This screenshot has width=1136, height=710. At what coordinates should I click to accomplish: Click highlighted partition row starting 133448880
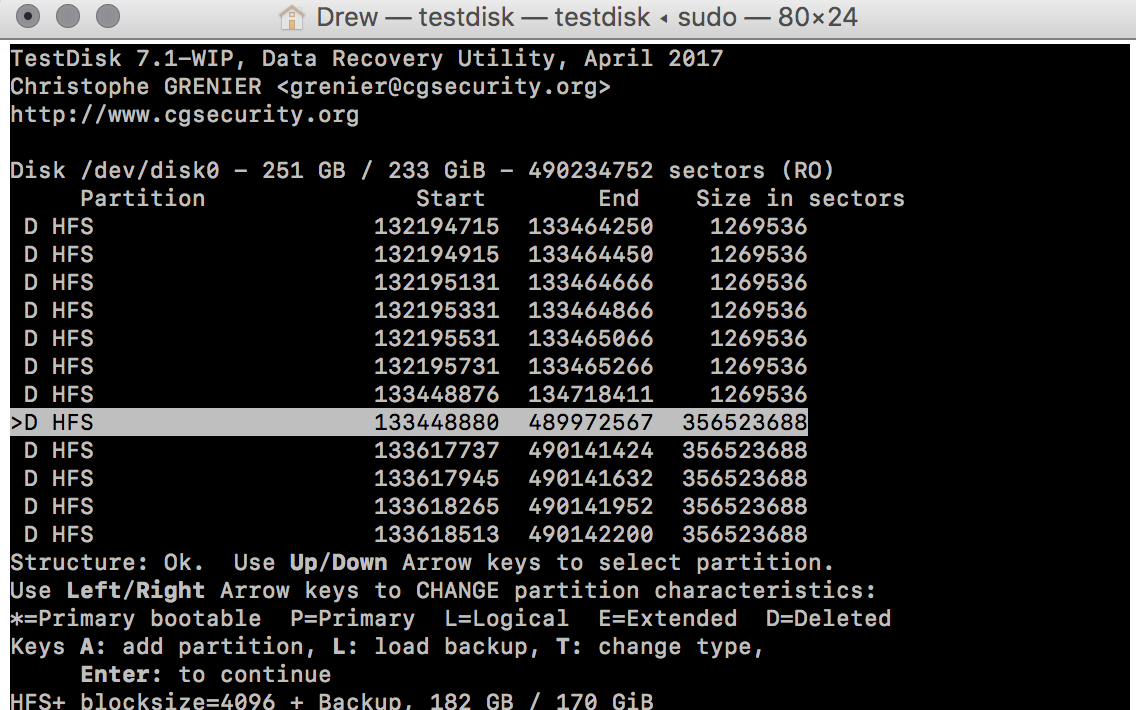(x=409, y=422)
